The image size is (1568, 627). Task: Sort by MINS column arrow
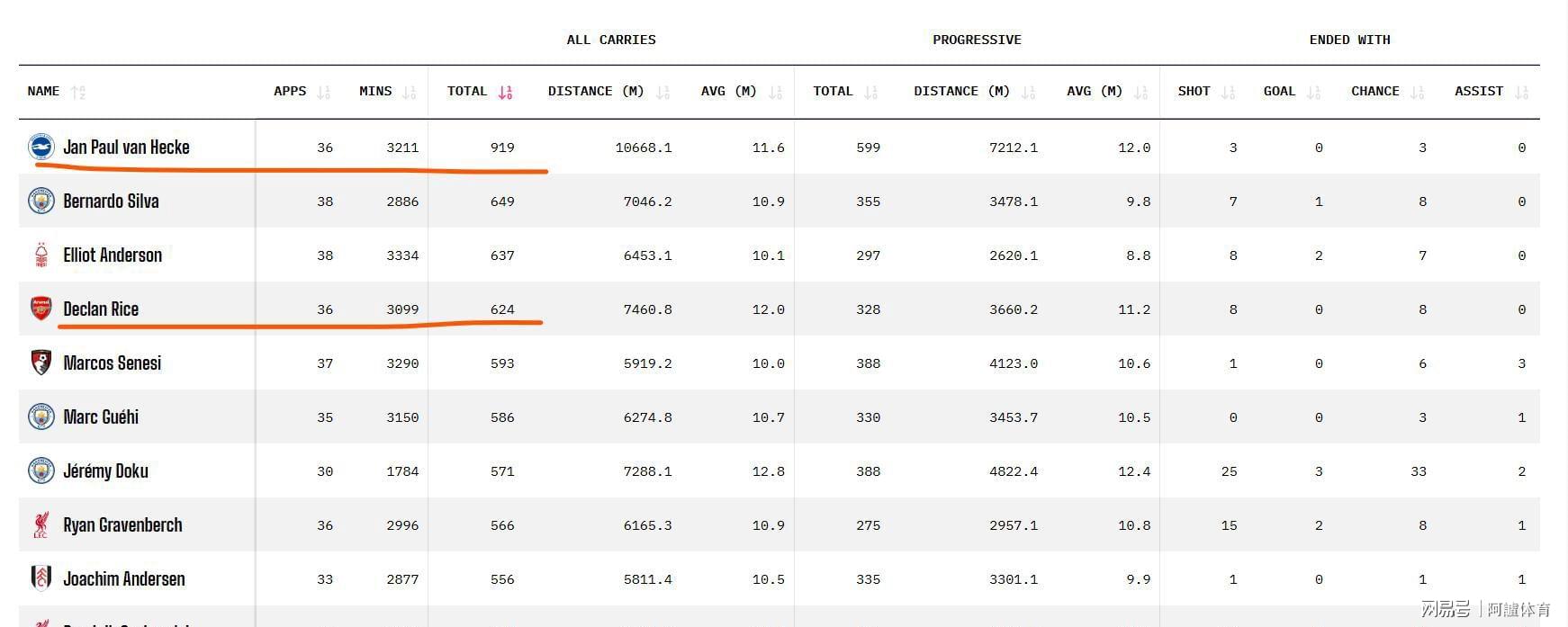coord(410,92)
